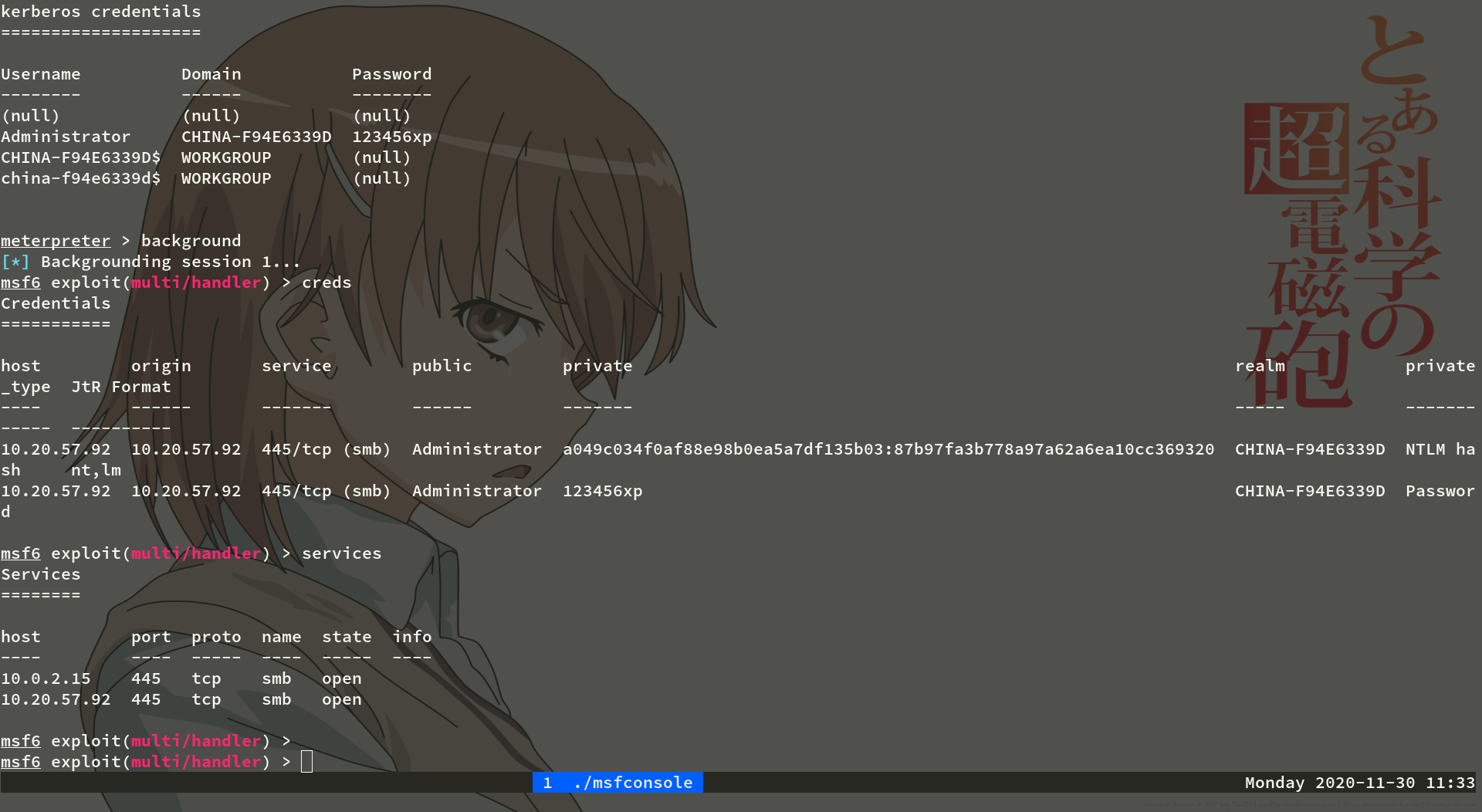Image resolution: width=1482 pixels, height=812 pixels.
Task: Click the 'Credentials' section heading
Action: point(56,303)
